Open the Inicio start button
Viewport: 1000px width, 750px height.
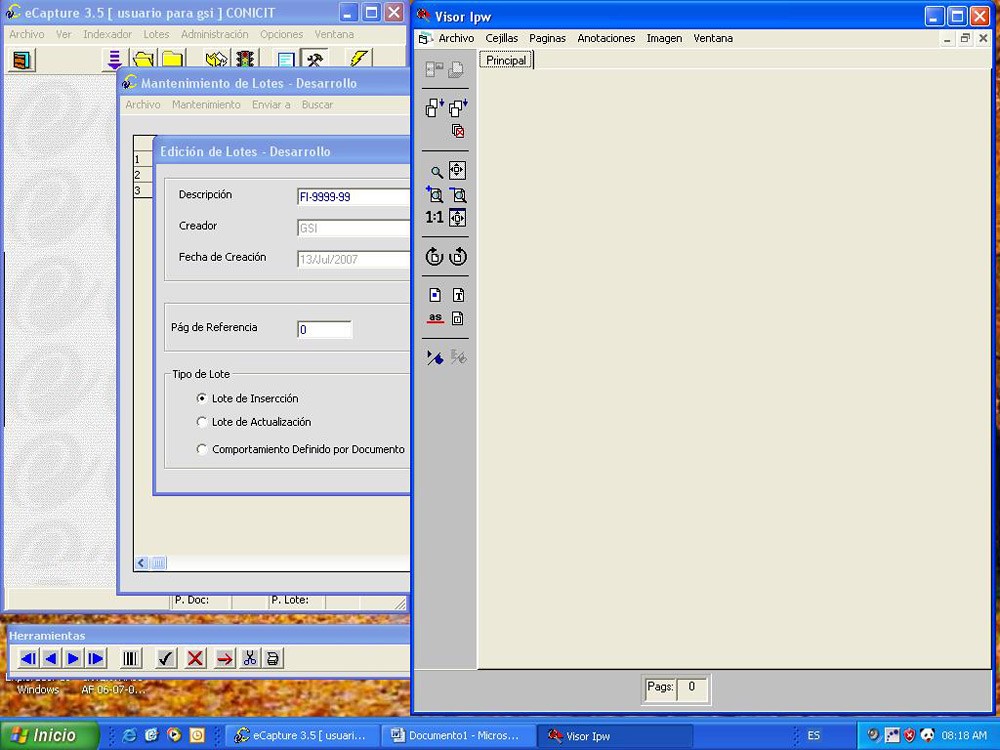click(x=49, y=735)
